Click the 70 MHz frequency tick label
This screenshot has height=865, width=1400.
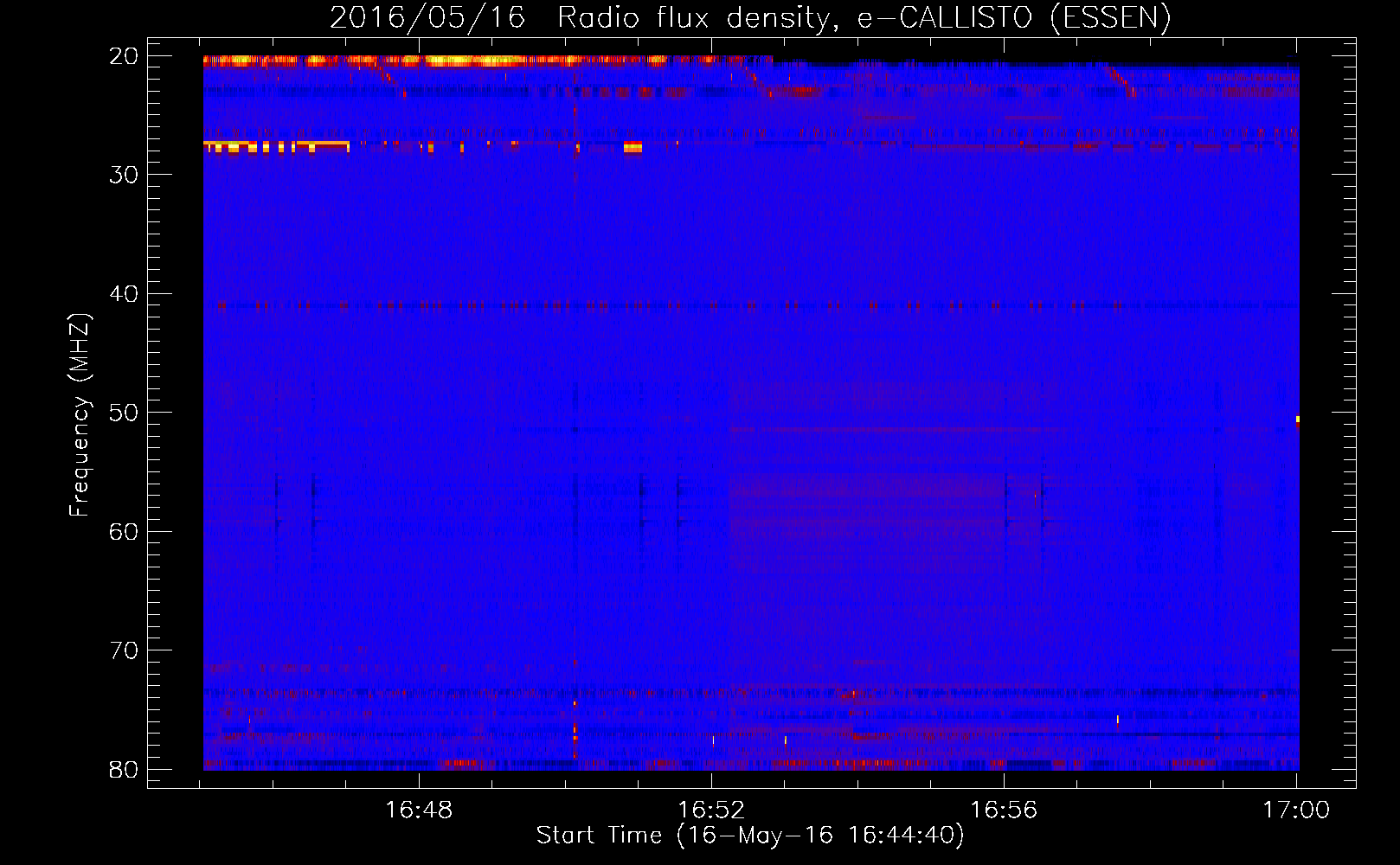coord(124,650)
